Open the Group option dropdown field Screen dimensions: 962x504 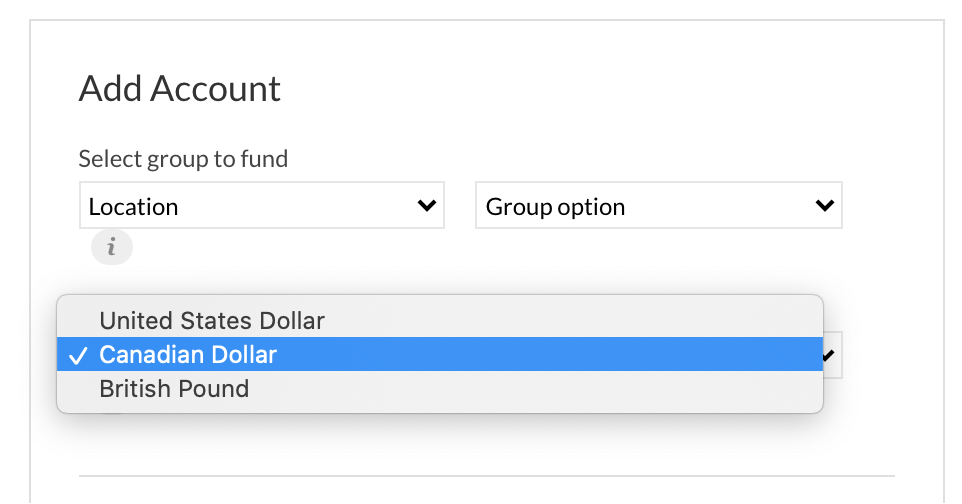[x=659, y=205]
